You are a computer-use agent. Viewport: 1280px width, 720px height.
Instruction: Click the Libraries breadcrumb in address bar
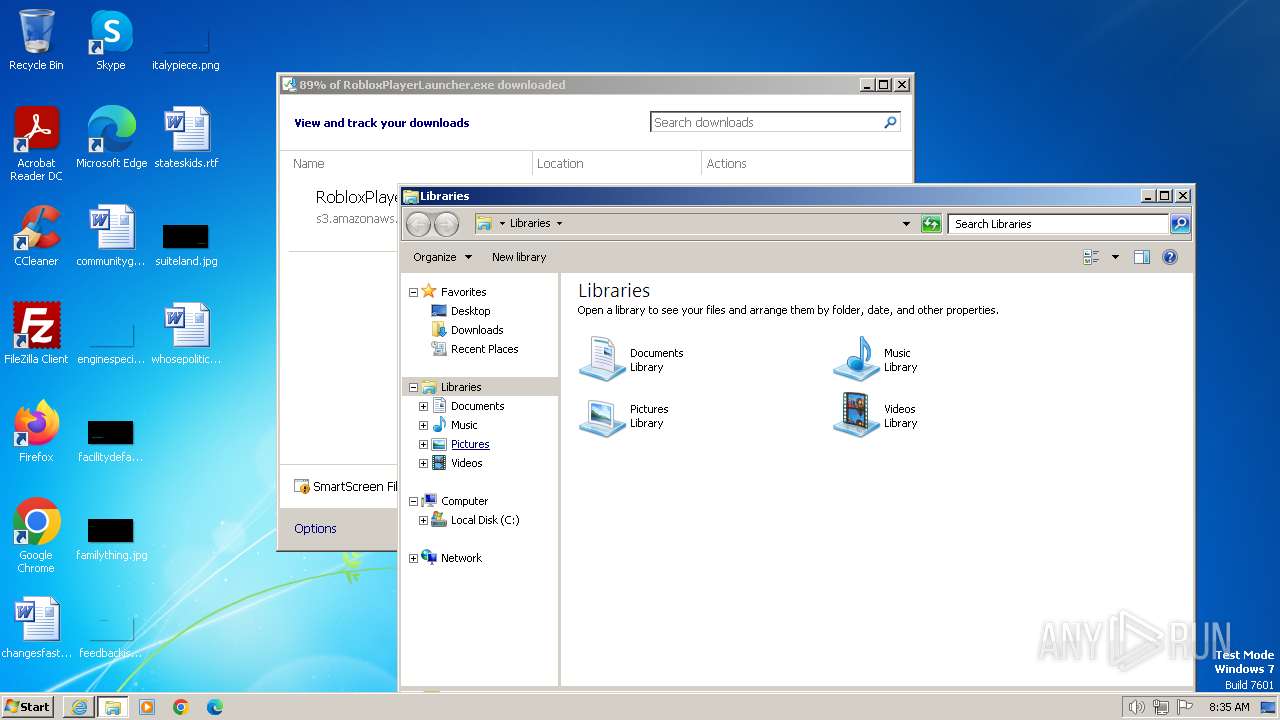pos(530,223)
